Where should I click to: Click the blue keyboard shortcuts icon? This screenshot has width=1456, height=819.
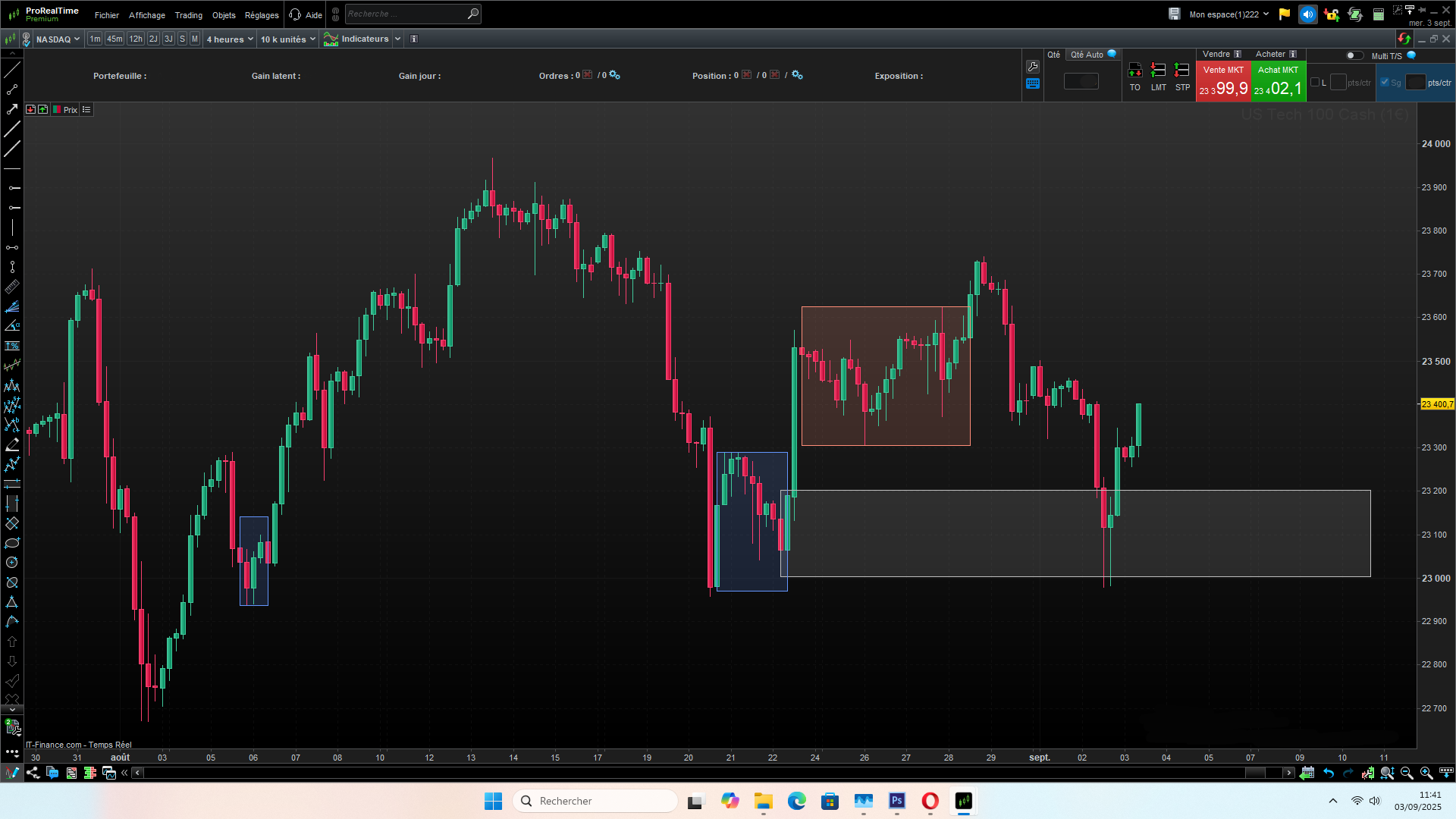(1032, 84)
